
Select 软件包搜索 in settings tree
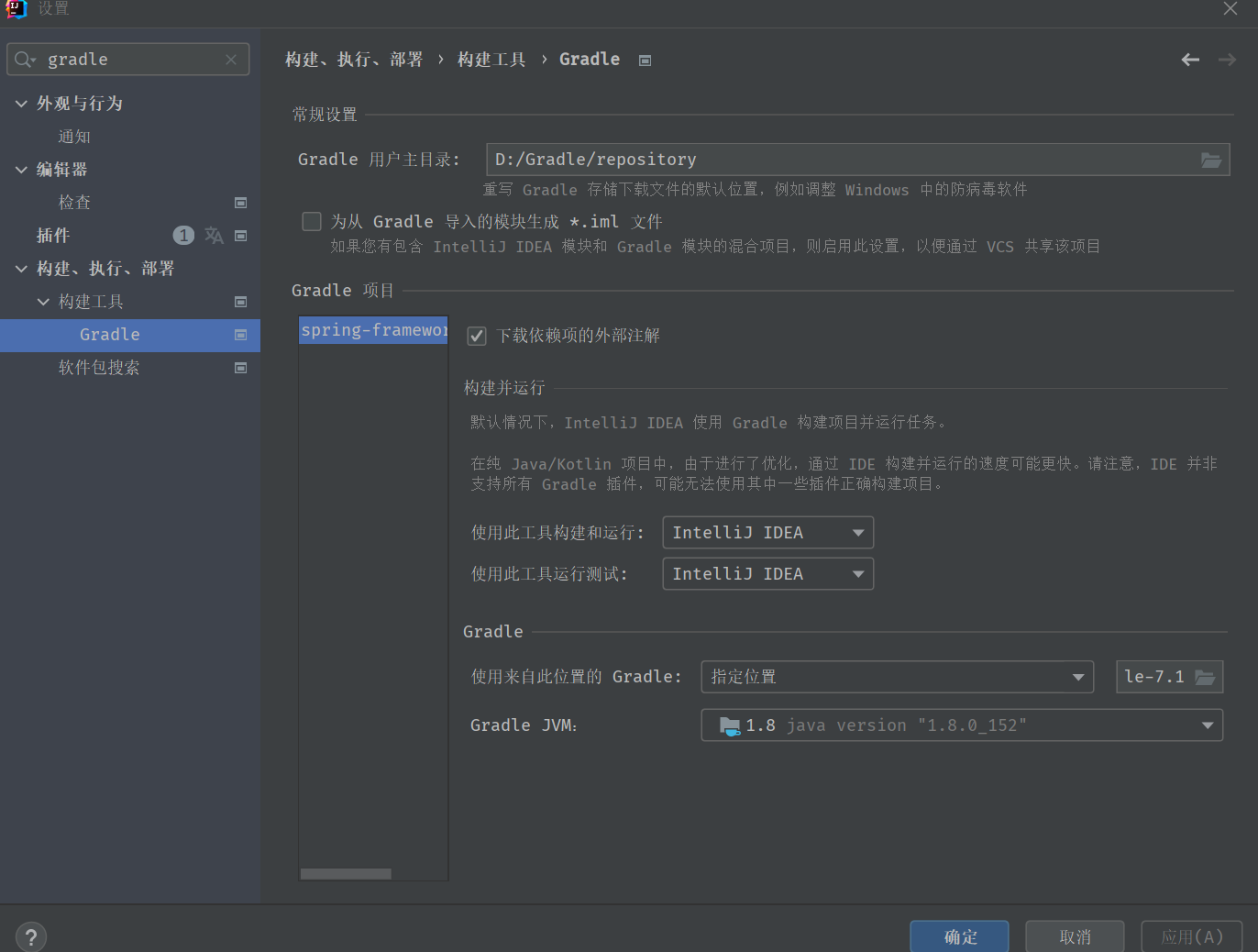99,368
